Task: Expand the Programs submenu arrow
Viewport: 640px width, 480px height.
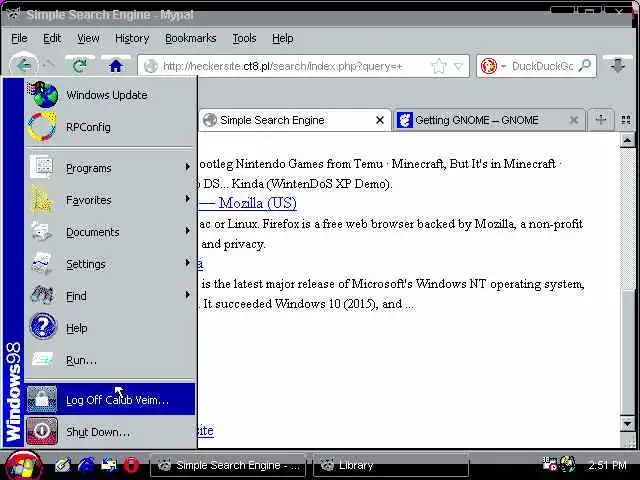Action: click(x=187, y=167)
